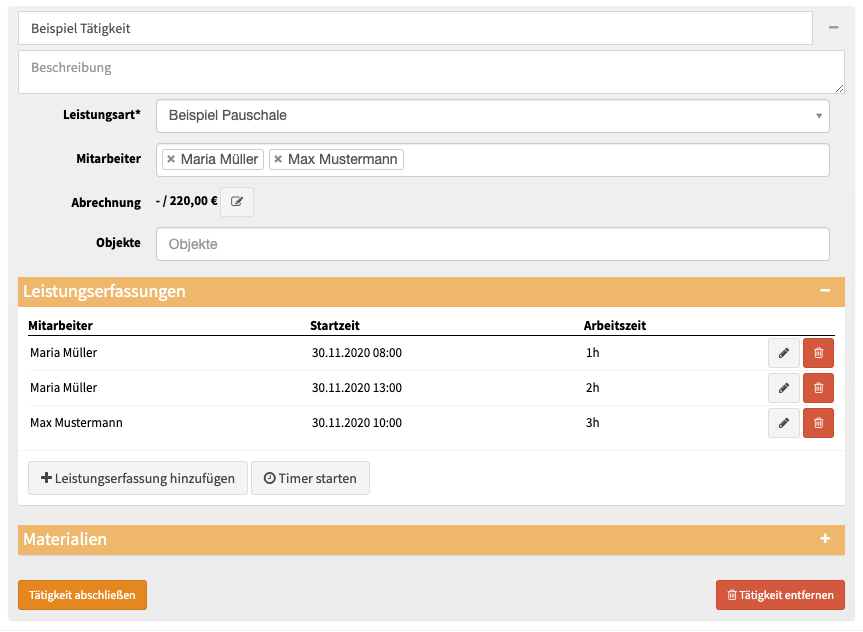Screen dimensions: 863x632
Task: Click Tätigkeit abschließen button
Action: [x=82, y=595]
